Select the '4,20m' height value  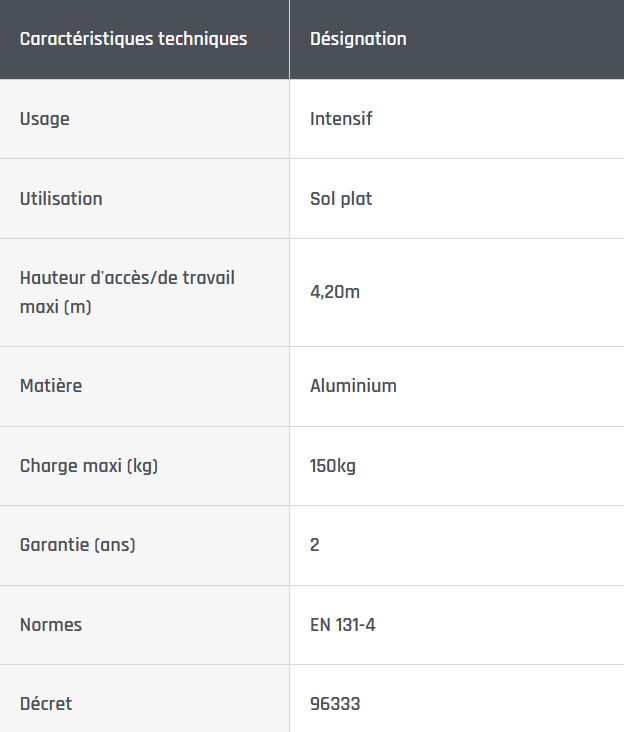click(335, 293)
